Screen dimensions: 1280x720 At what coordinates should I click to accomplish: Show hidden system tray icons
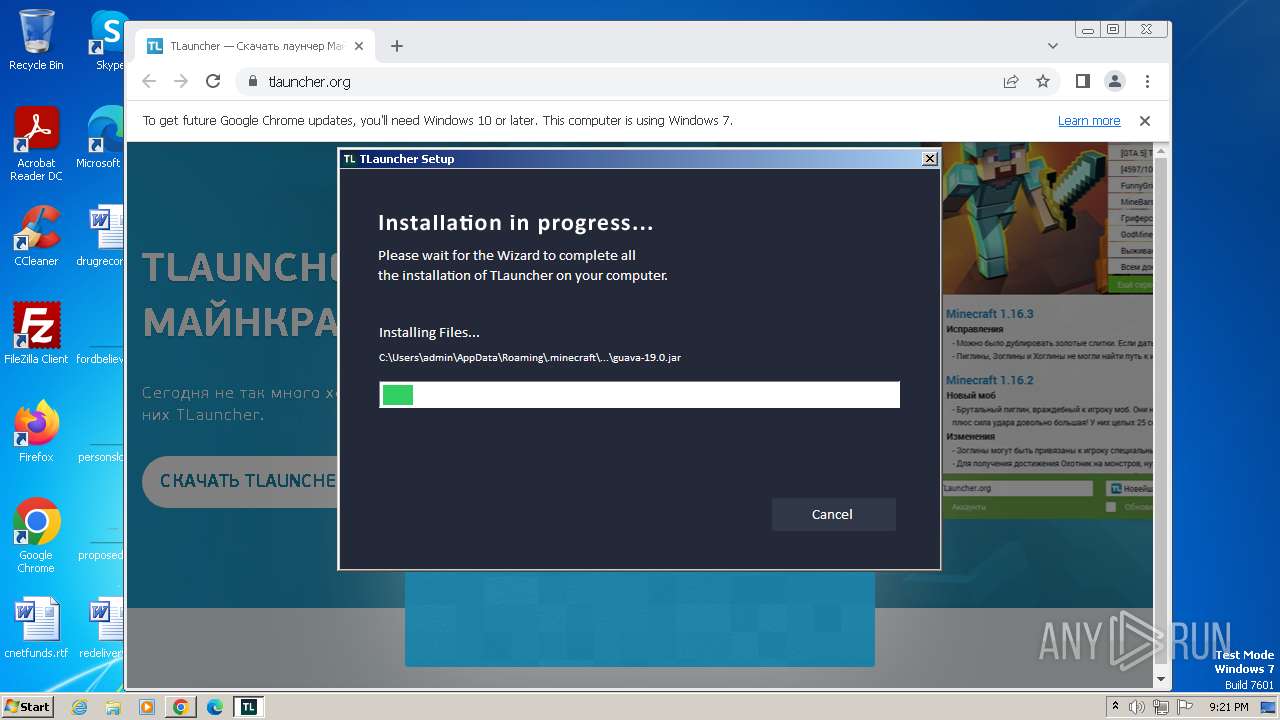tap(1115, 706)
